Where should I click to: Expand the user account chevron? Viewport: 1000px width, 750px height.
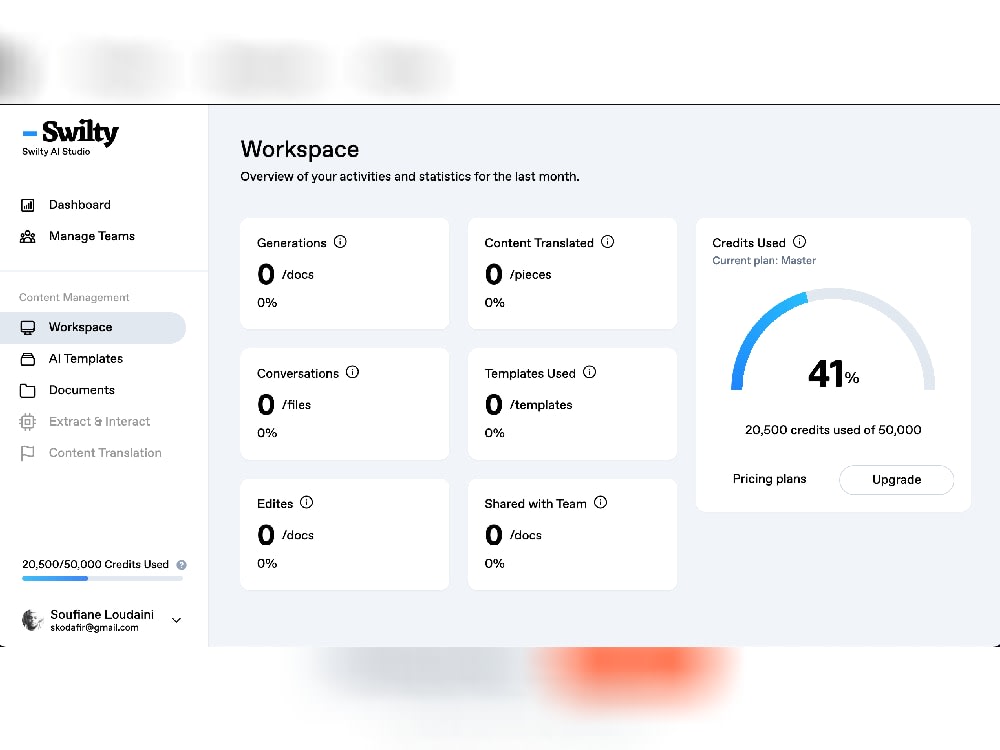click(x=177, y=620)
